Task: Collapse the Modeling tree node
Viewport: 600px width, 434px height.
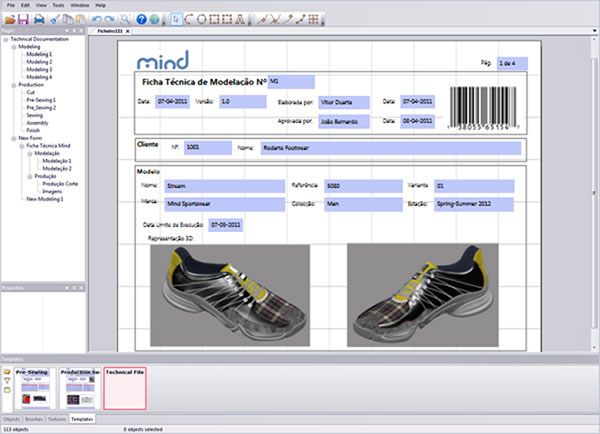Action: [x=14, y=47]
